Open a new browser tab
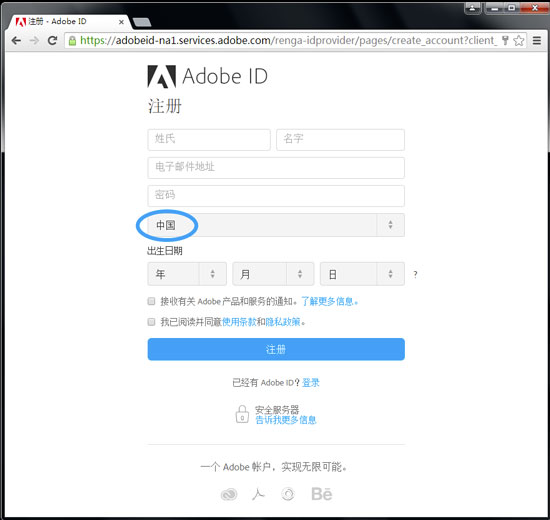The height and width of the screenshot is (520, 550). (x=142, y=22)
